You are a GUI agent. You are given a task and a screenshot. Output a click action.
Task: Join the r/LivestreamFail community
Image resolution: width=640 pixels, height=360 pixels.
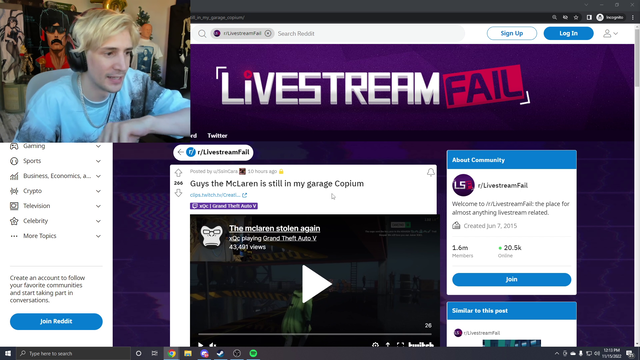511,280
